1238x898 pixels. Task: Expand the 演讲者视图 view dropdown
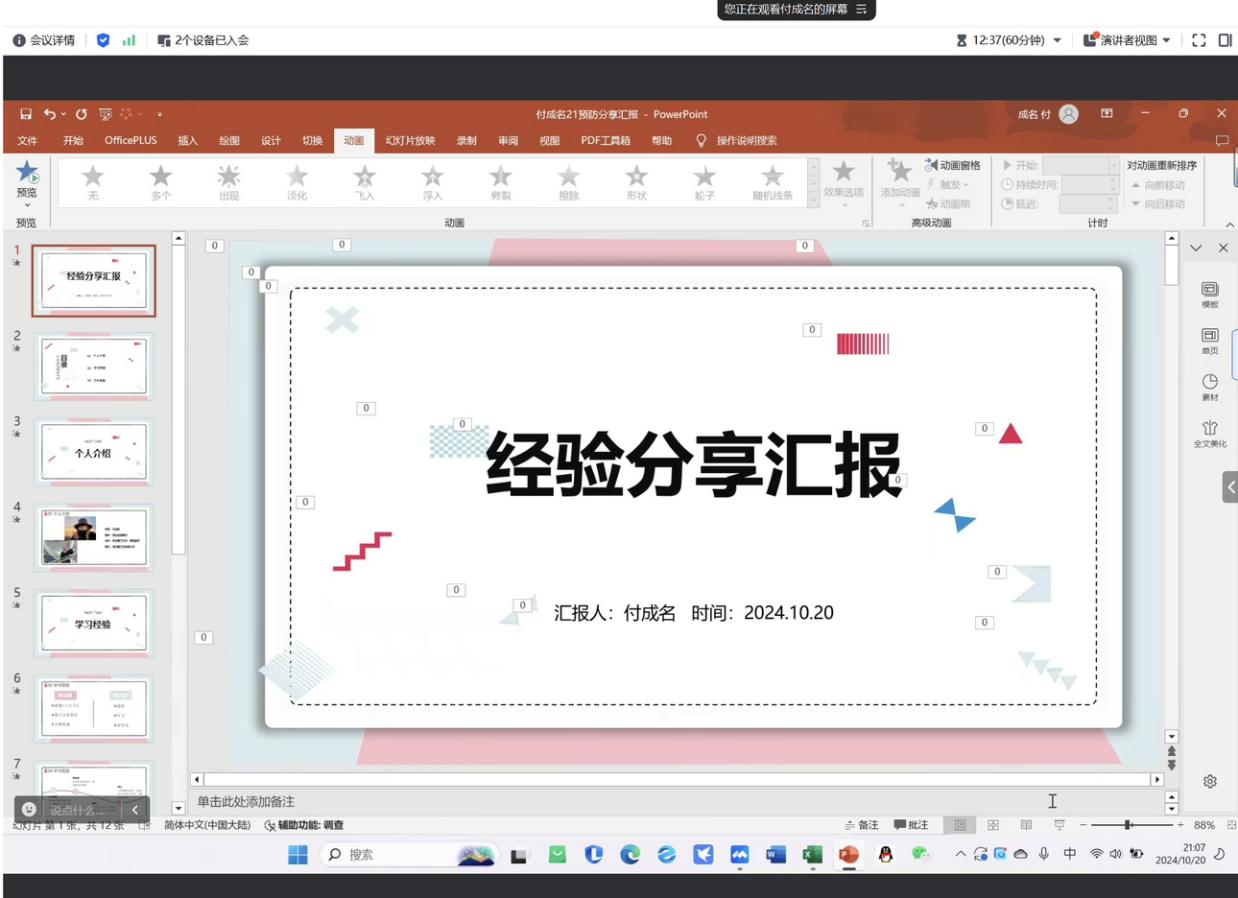[x=1166, y=40]
